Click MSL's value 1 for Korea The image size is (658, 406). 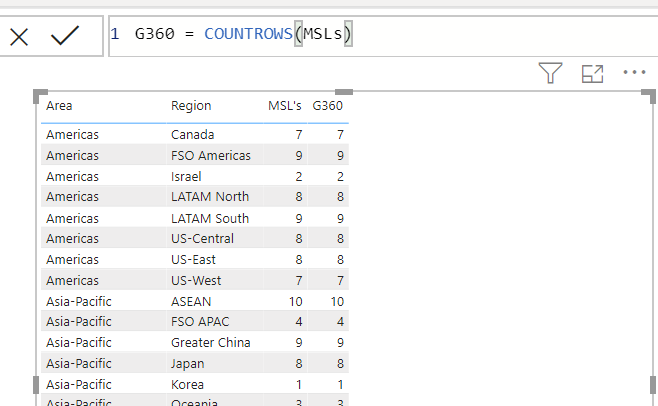298,385
